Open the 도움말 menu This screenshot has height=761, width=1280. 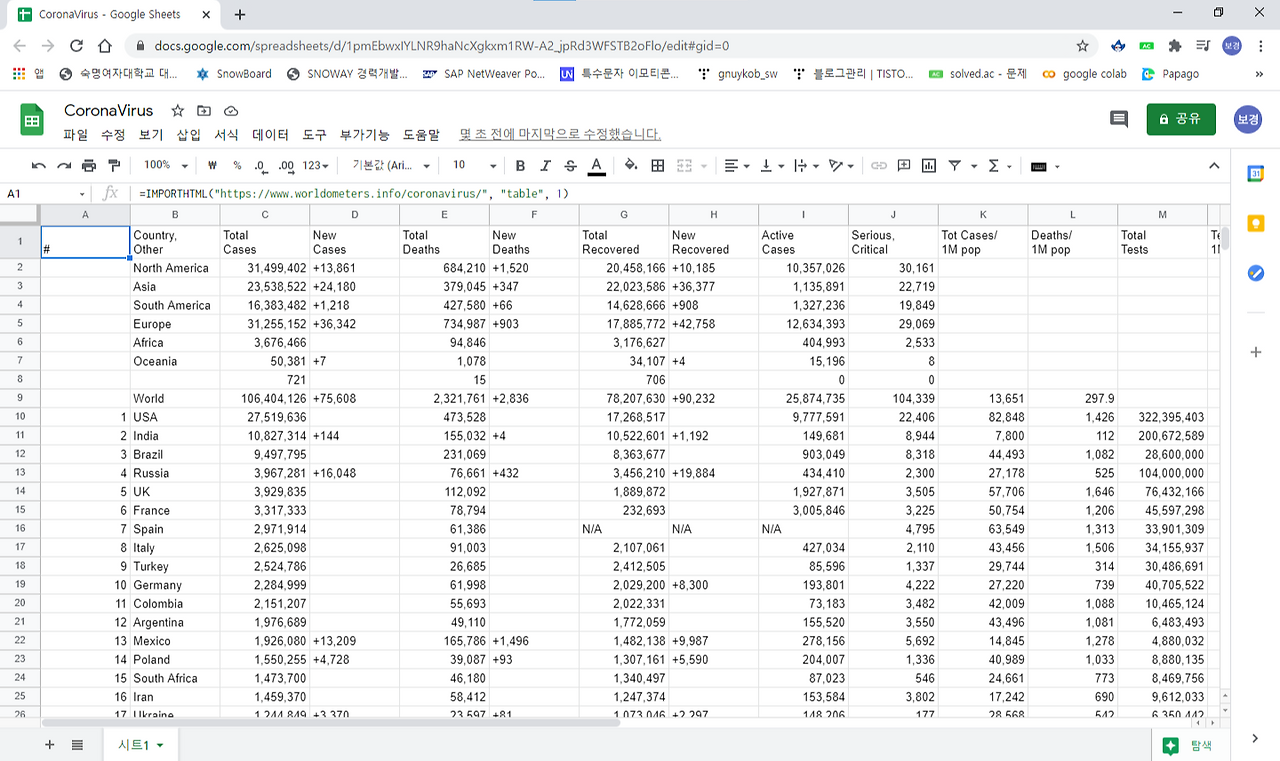click(421, 135)
